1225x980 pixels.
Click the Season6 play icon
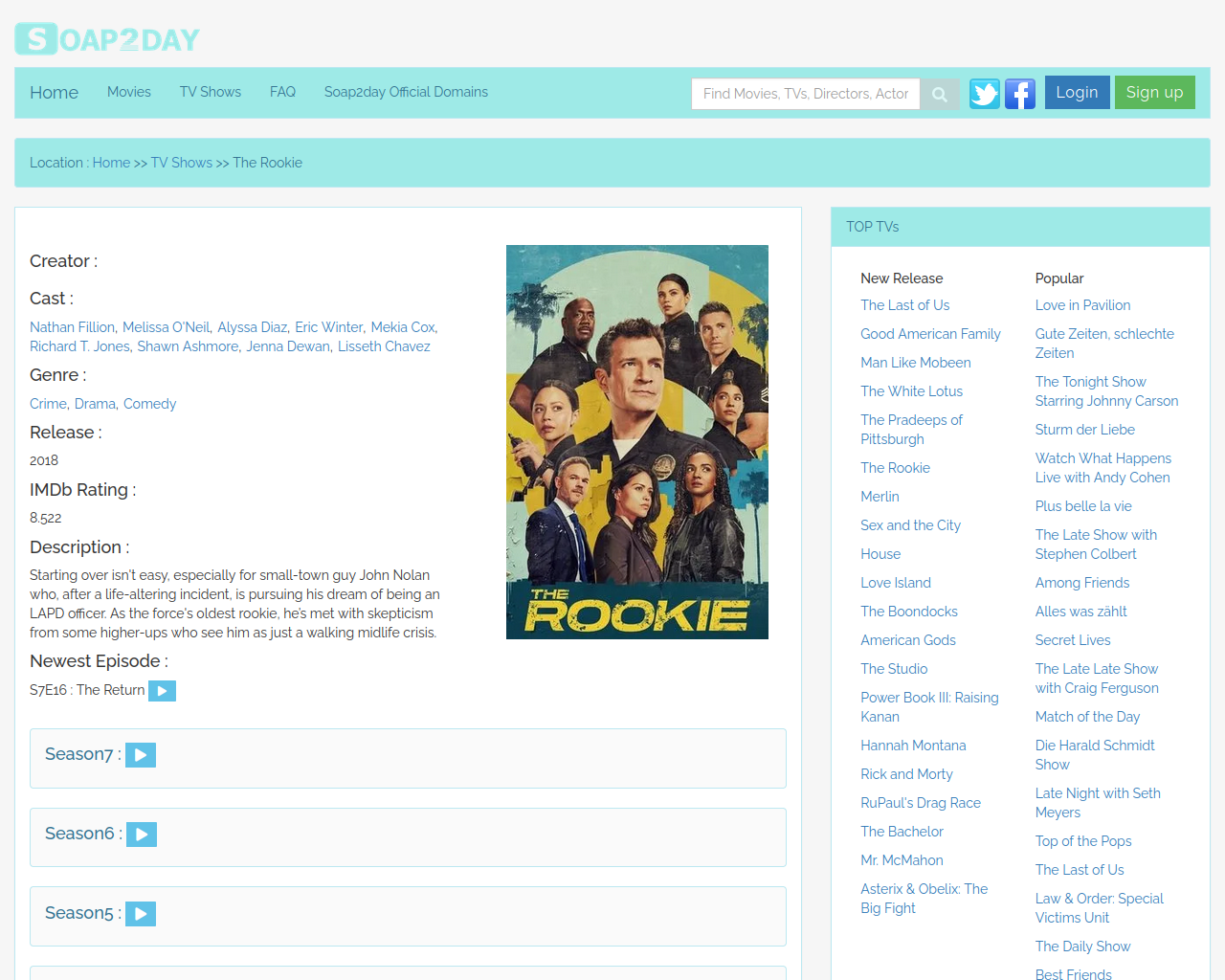click(142, 835)
